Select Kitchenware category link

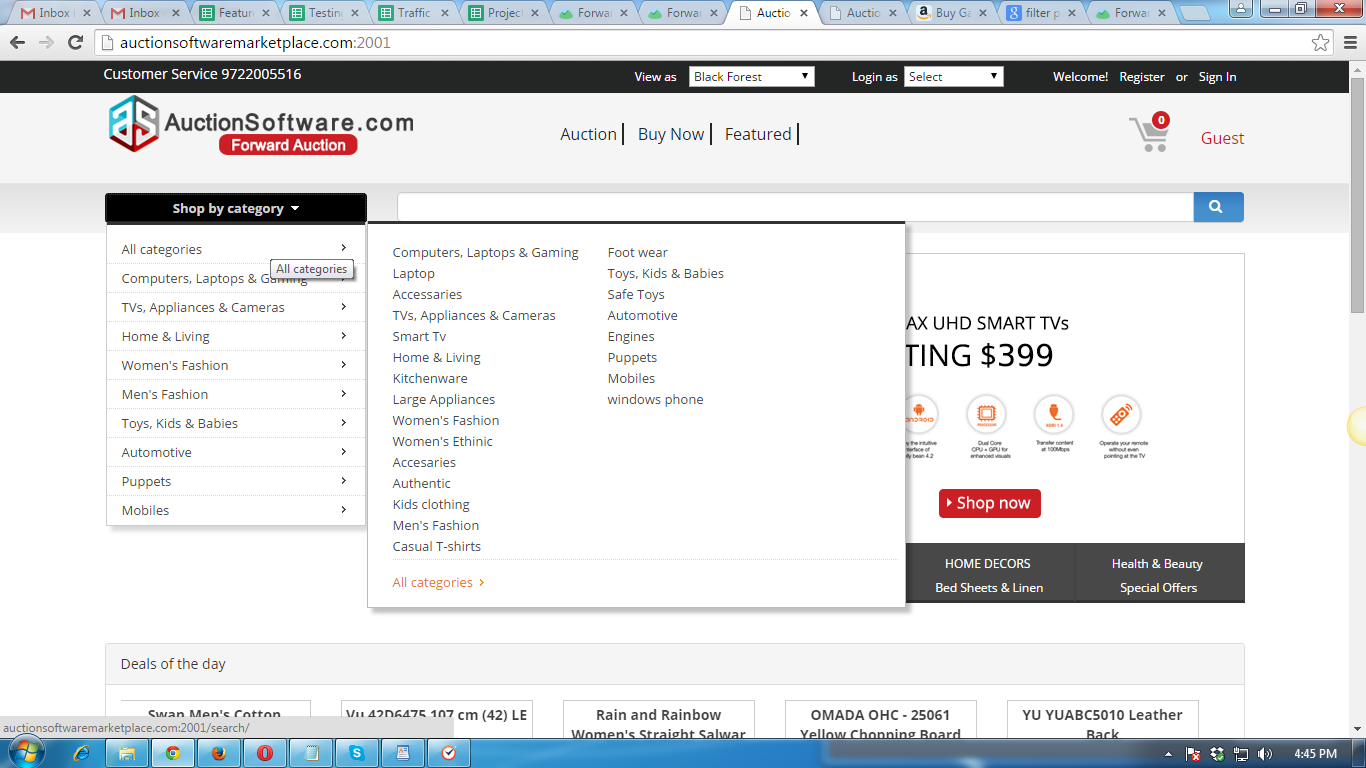click(x=430, y=378)
